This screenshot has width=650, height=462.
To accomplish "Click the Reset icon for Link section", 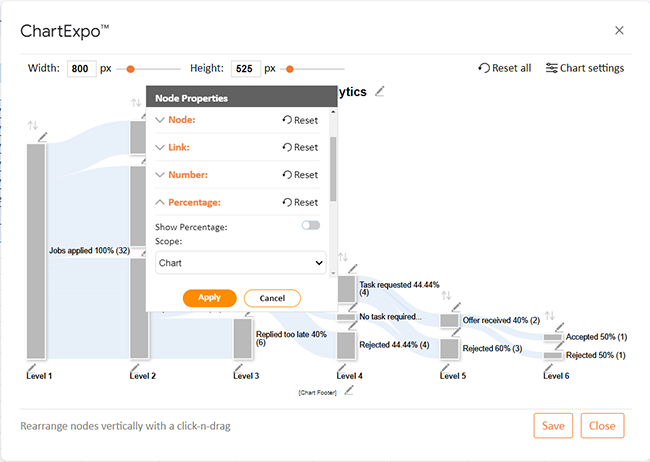I will pos(287,147).
